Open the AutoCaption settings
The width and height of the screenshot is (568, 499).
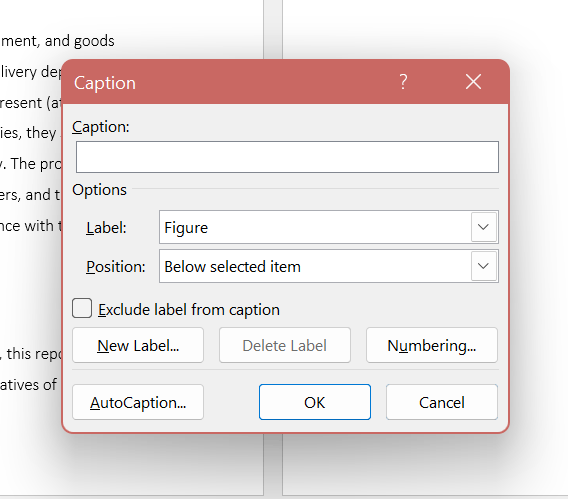click(138, 402)
